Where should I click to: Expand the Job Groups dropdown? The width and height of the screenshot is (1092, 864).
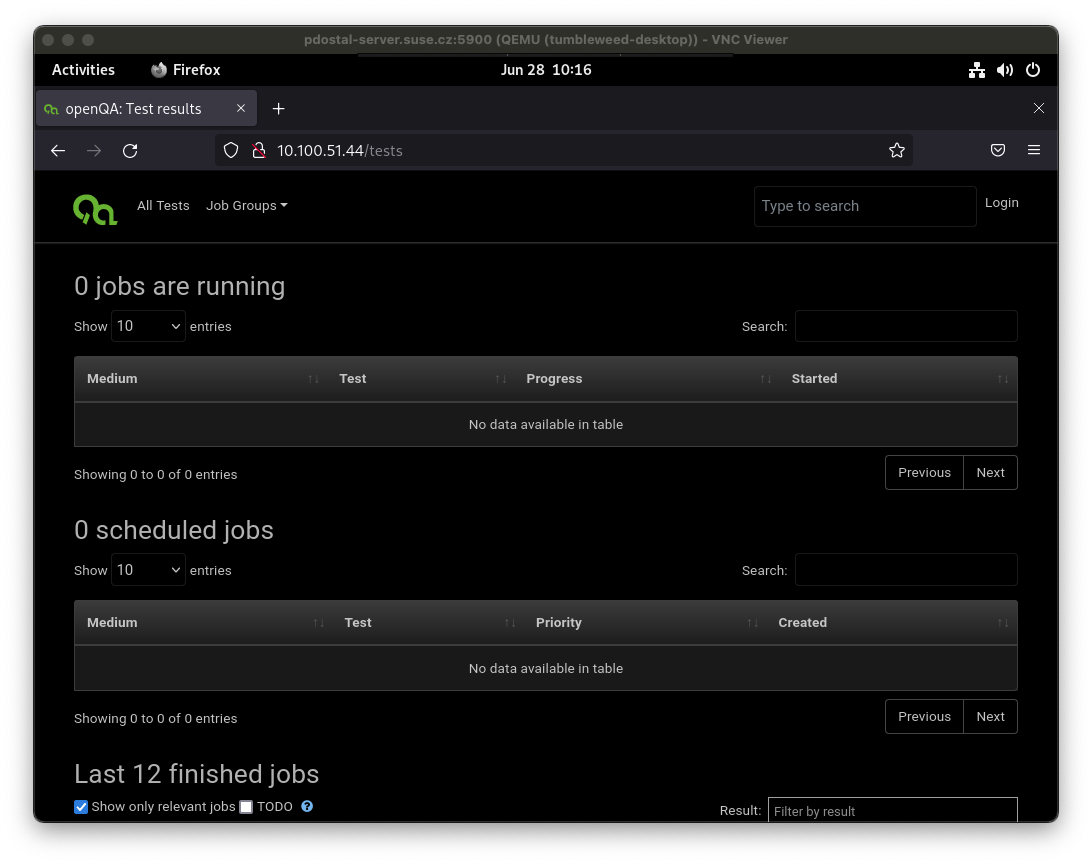(247, 205)
